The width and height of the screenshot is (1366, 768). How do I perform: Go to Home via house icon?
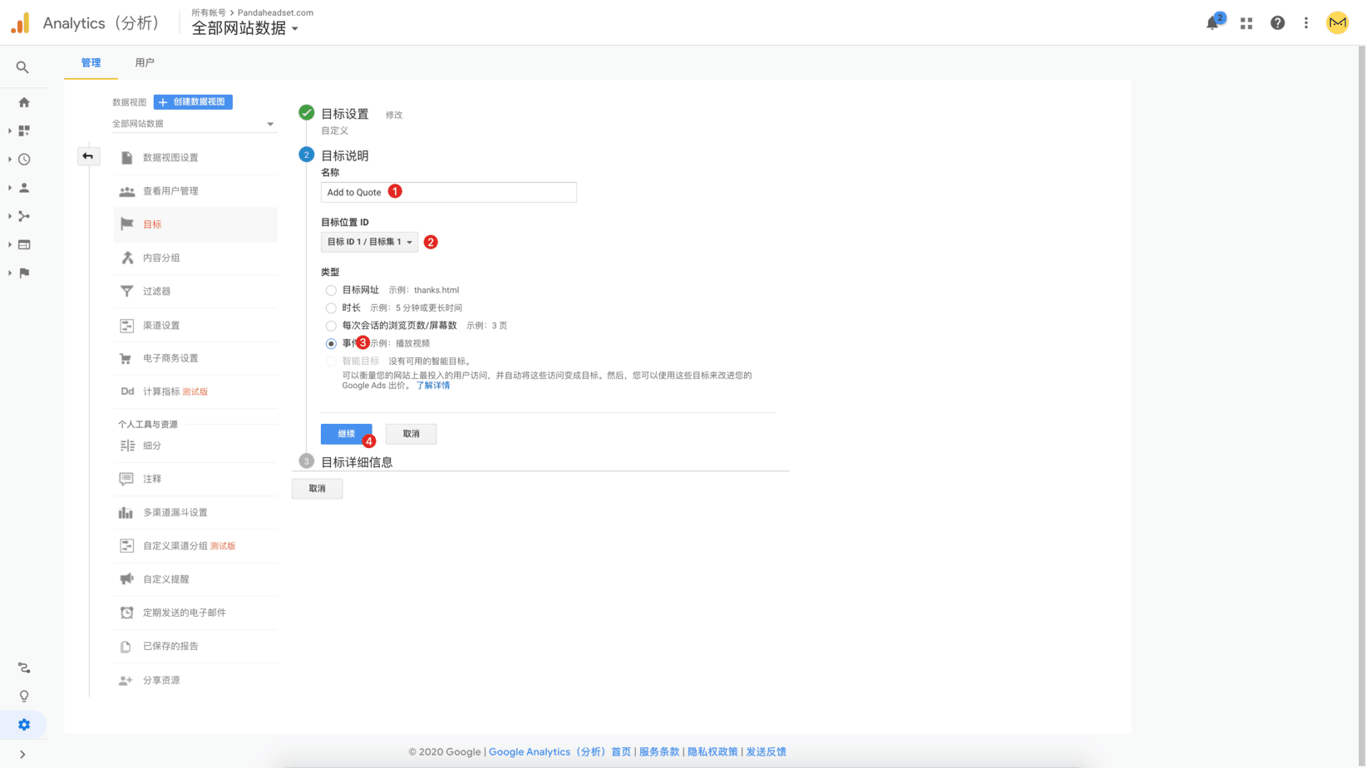click(x=24, y=102)
